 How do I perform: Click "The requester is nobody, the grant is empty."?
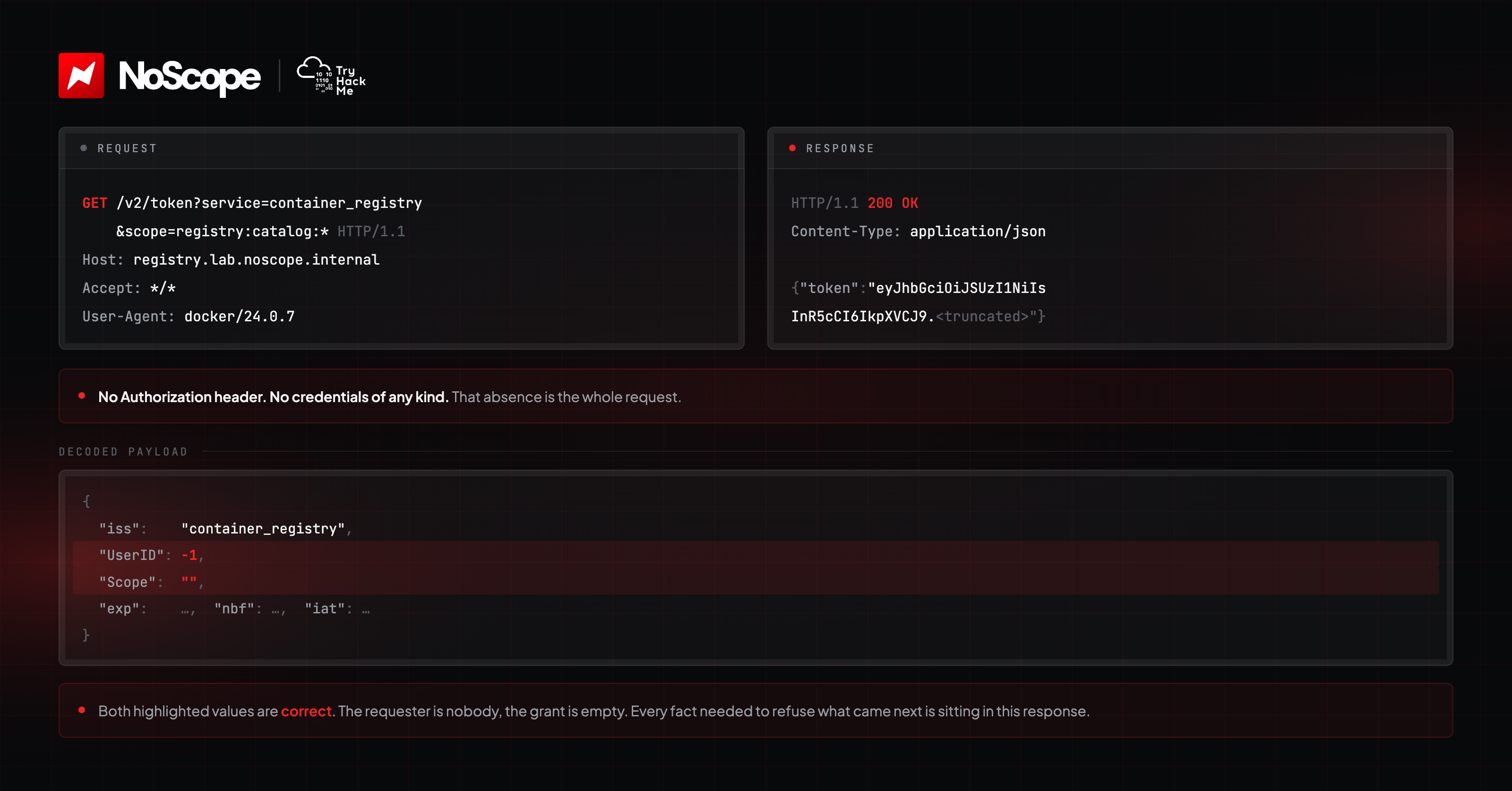click(483, 711)
